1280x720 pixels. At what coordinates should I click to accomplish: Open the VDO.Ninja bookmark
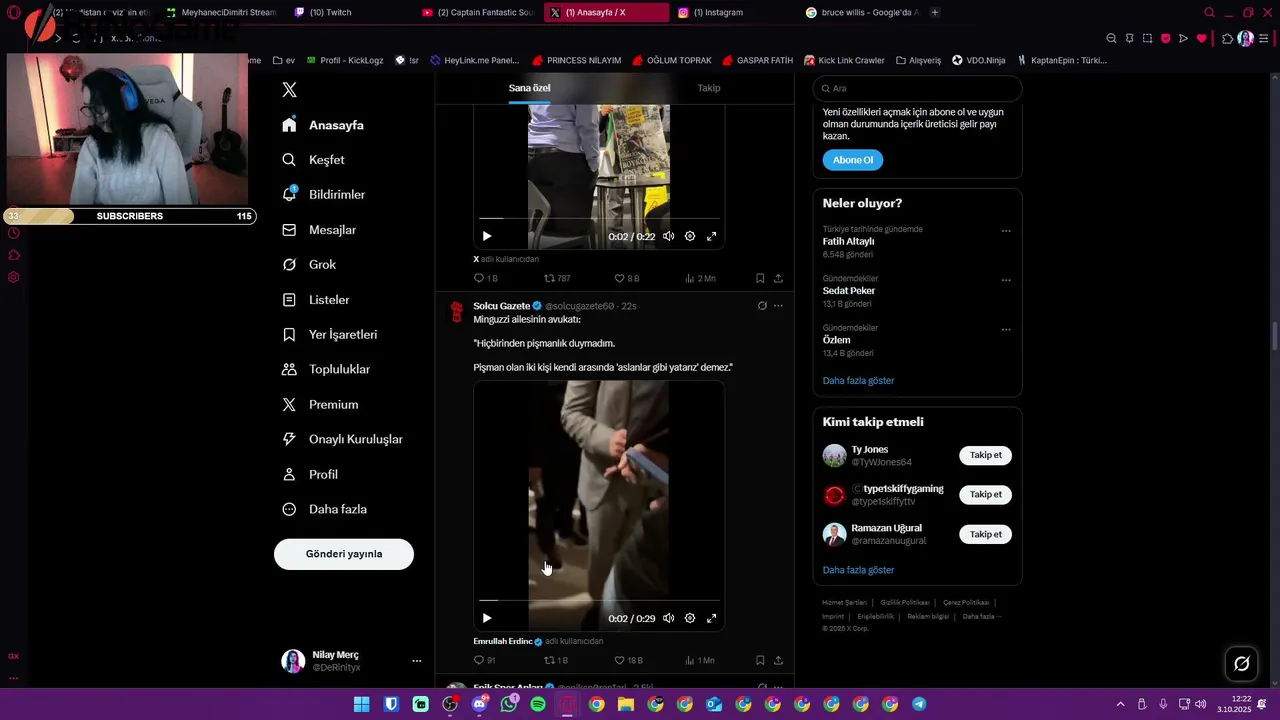(x=978, y=60)
